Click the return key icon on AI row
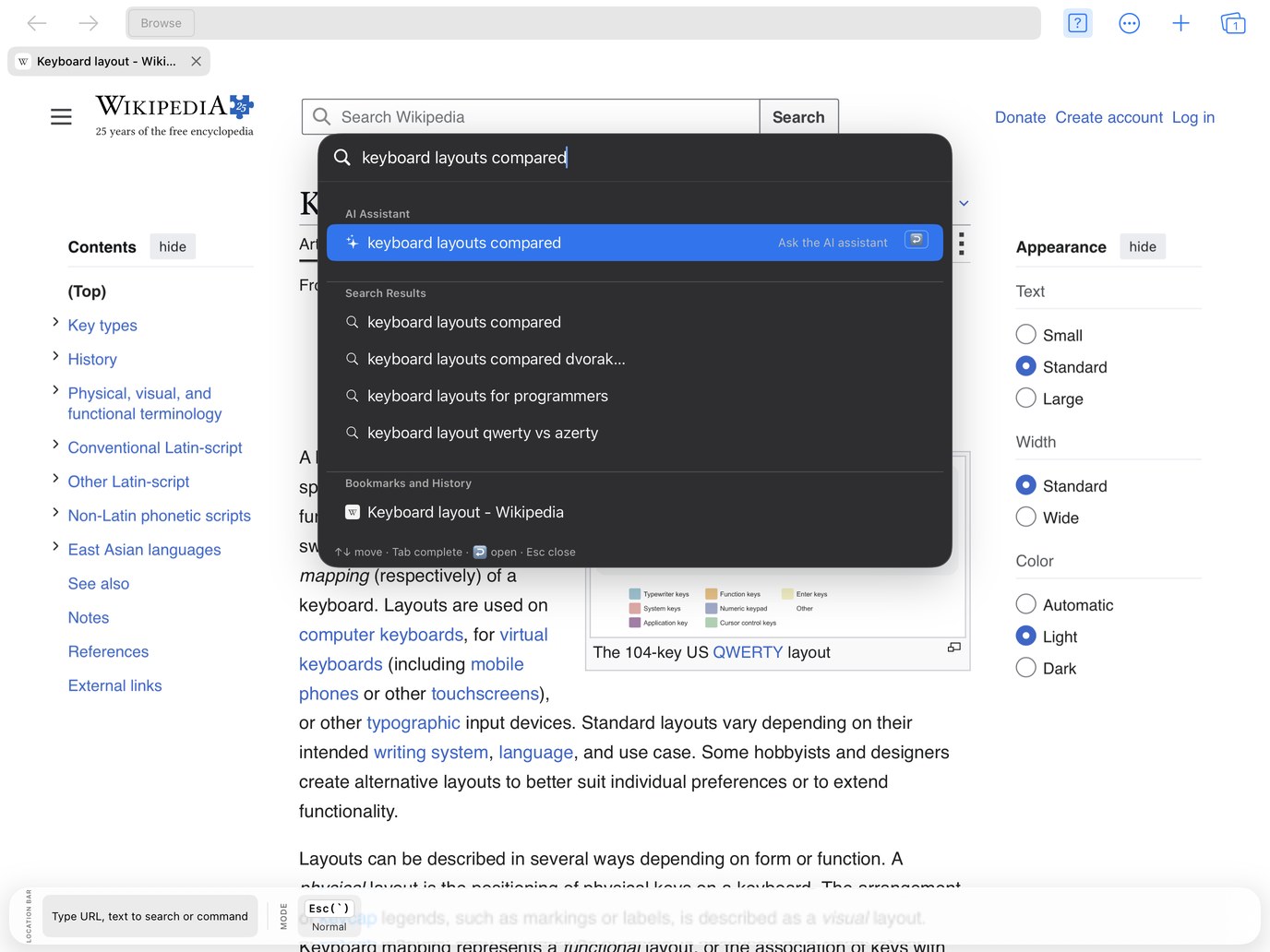 pos(917,240)
